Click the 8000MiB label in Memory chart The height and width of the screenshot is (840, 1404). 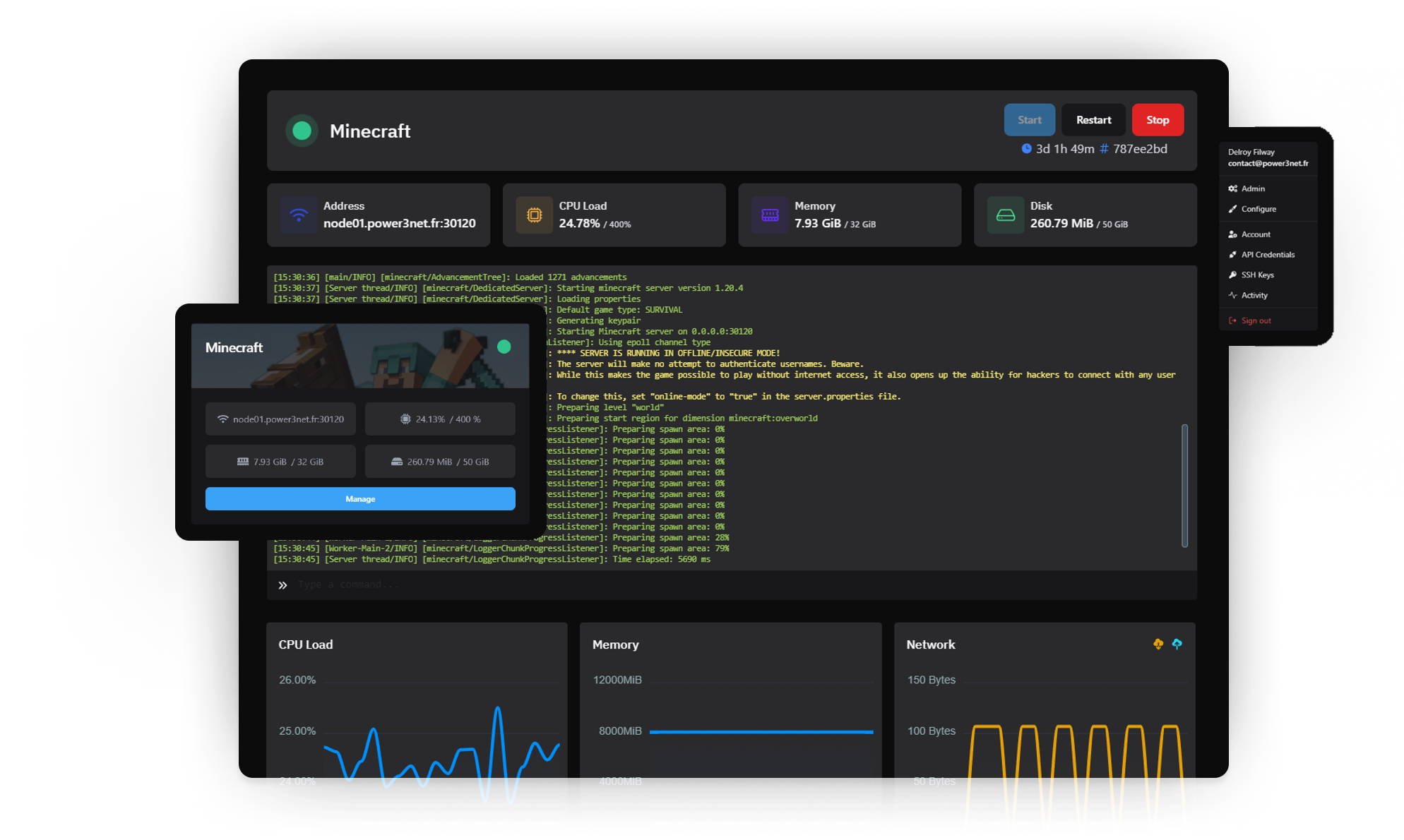pos(620,731)
